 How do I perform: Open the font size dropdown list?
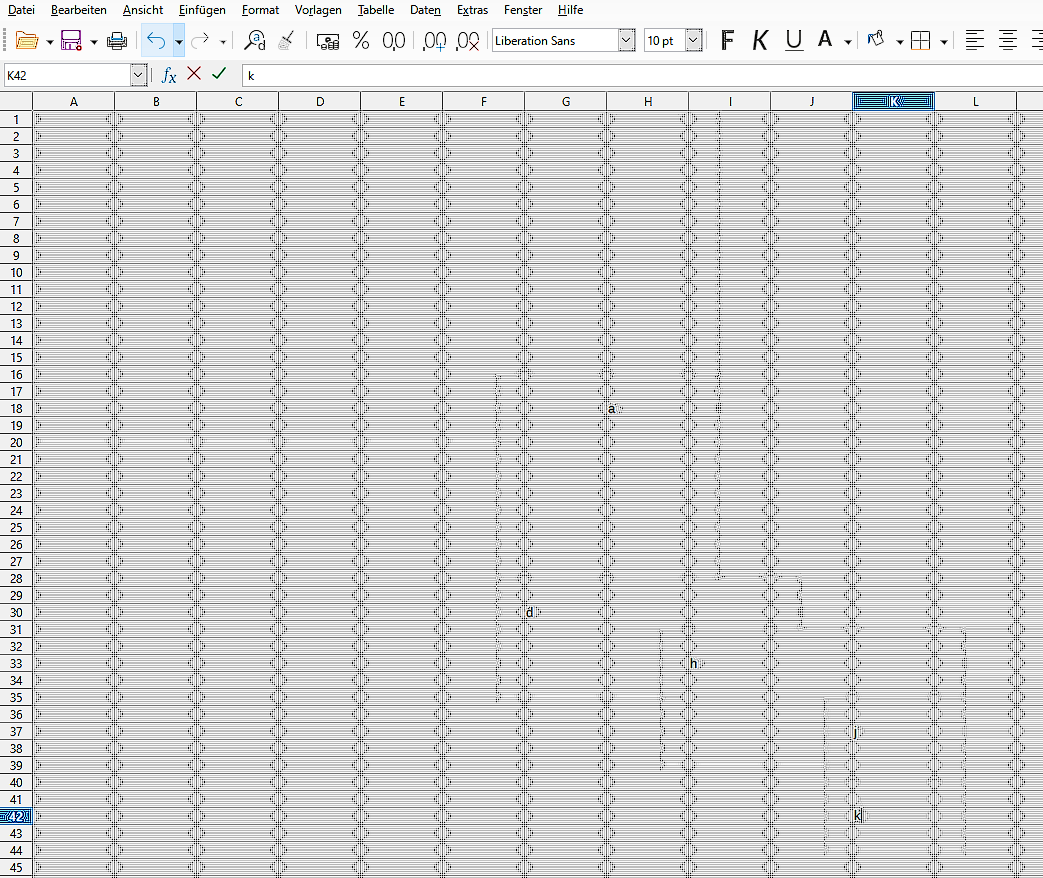coord(693,41)
